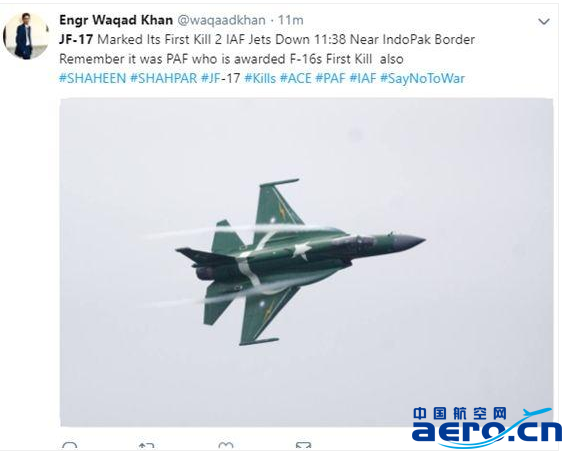Click the reply icon below the tweet

[x=69, y=446]
